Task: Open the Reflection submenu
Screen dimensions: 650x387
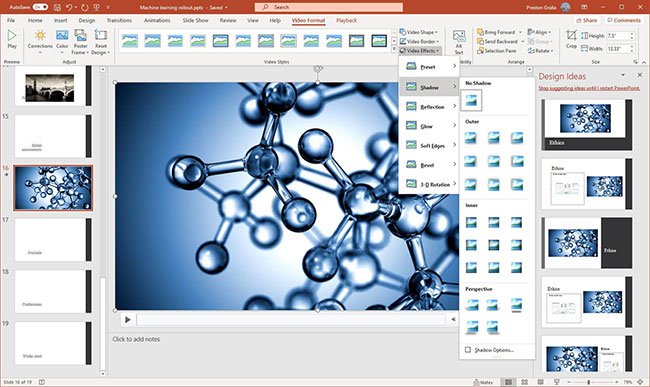Action: point(429,106)
